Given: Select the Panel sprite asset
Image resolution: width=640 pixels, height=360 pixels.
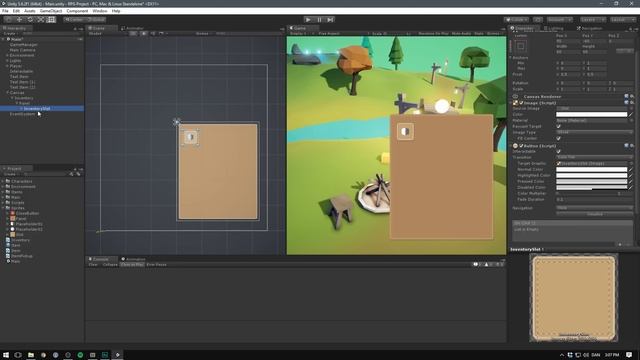Looking at the screenshot, I should (x=20, y=218).
